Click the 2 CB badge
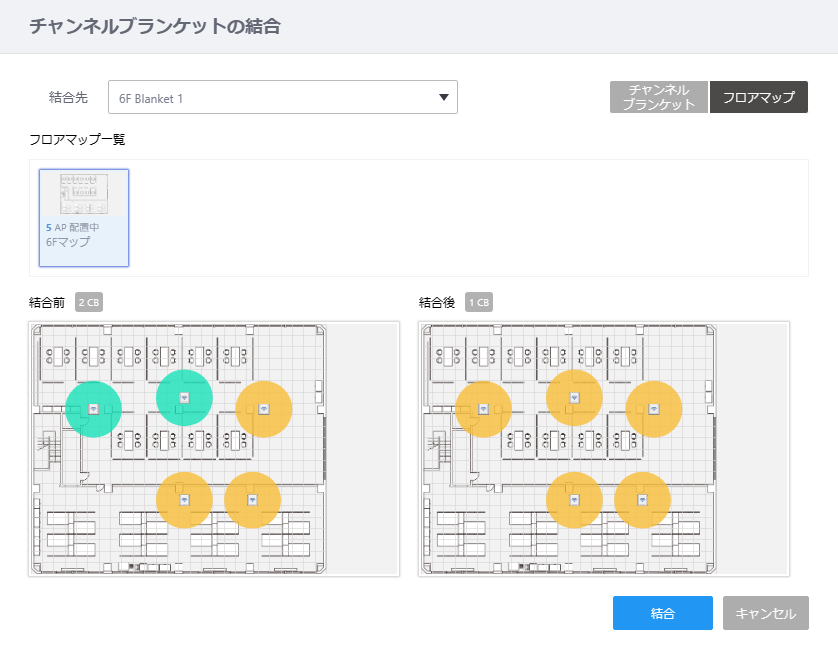The height and width of the screenshot is (649, 838). (89, 302)
